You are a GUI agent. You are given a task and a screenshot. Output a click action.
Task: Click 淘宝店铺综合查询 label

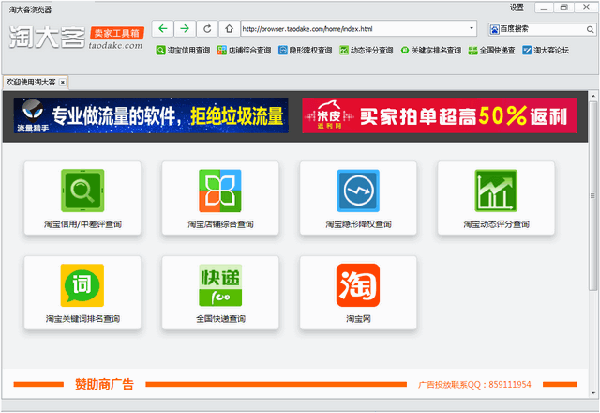point(220,224)
